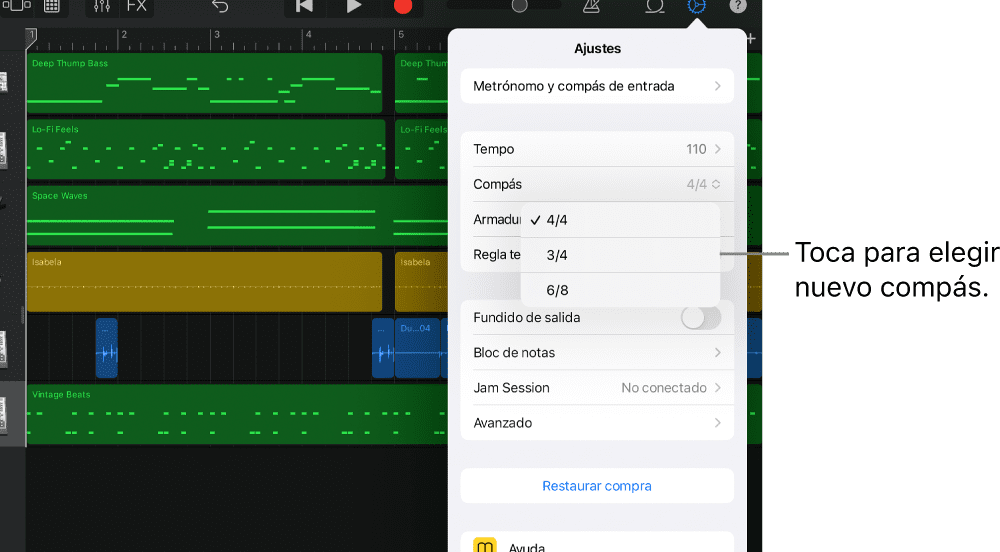Screen dimensions: 1000x552
Task: Select the second Lo-Fi Feels region
Action: click(422, 149)
